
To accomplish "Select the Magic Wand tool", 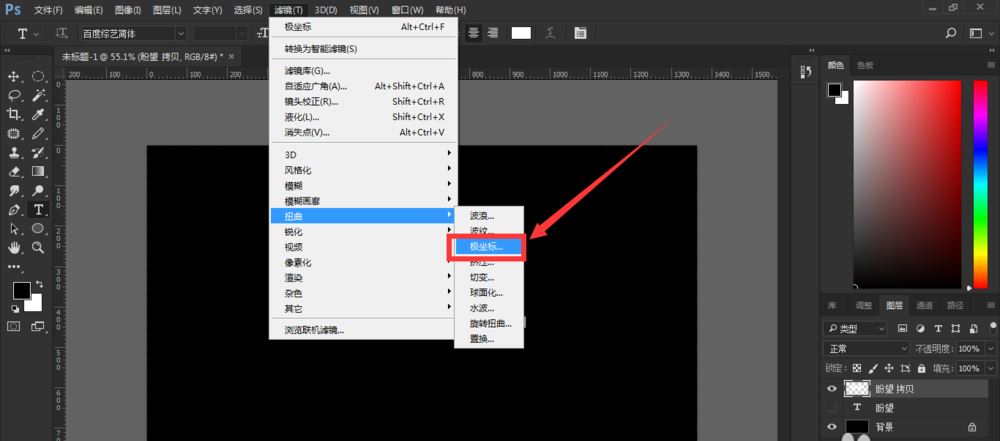I will (38, 95).
